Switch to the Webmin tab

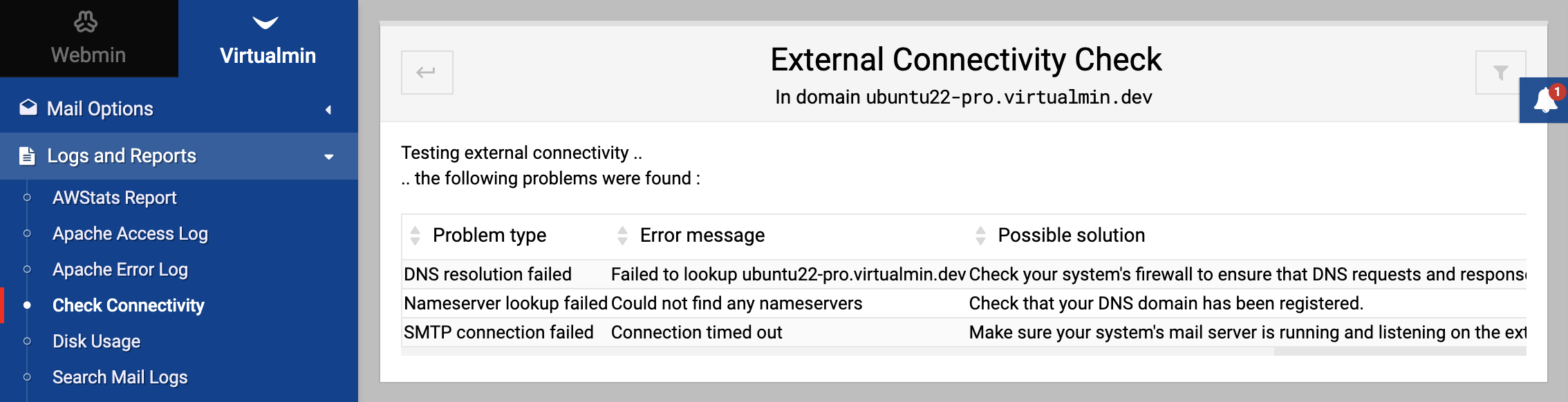[89, 39]
